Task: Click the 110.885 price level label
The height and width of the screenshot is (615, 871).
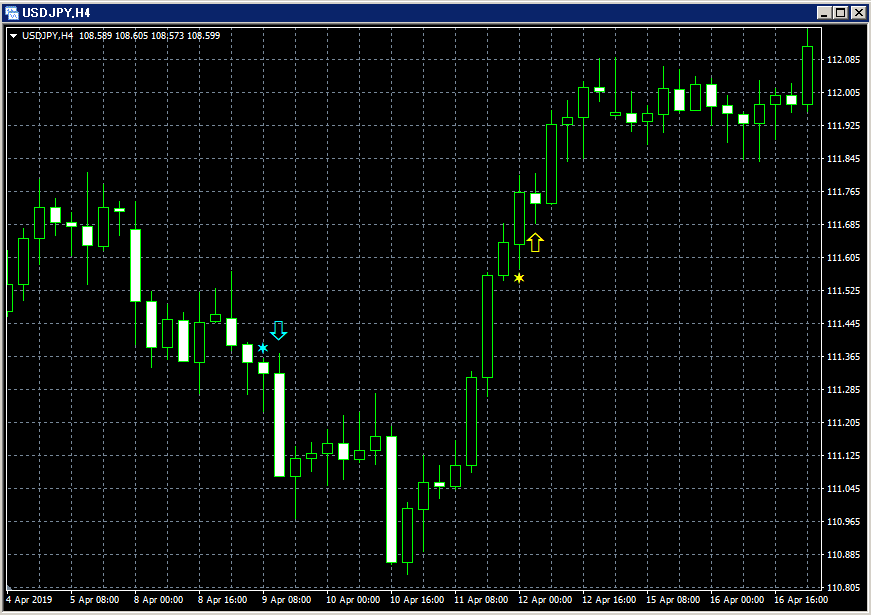Action: (843, 554)
